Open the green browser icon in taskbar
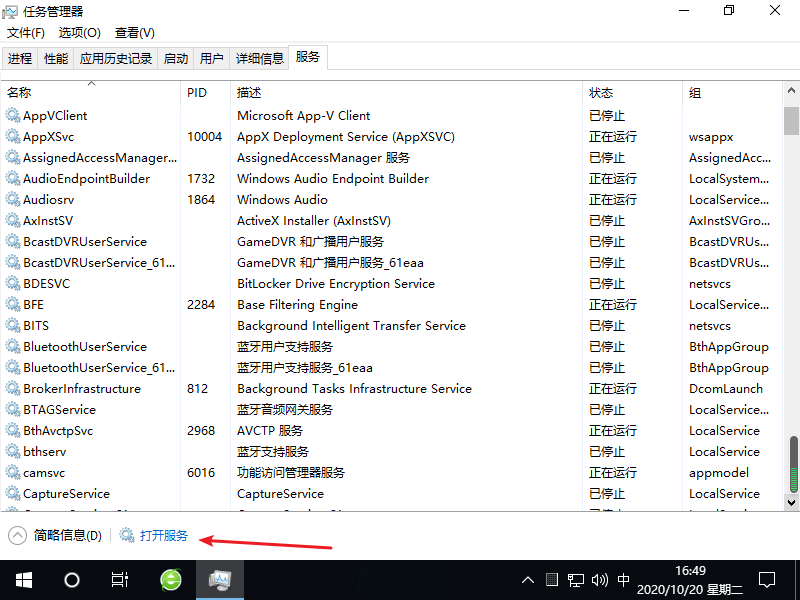The width and height of the screenshot is (800, 600). pos(171,580)
